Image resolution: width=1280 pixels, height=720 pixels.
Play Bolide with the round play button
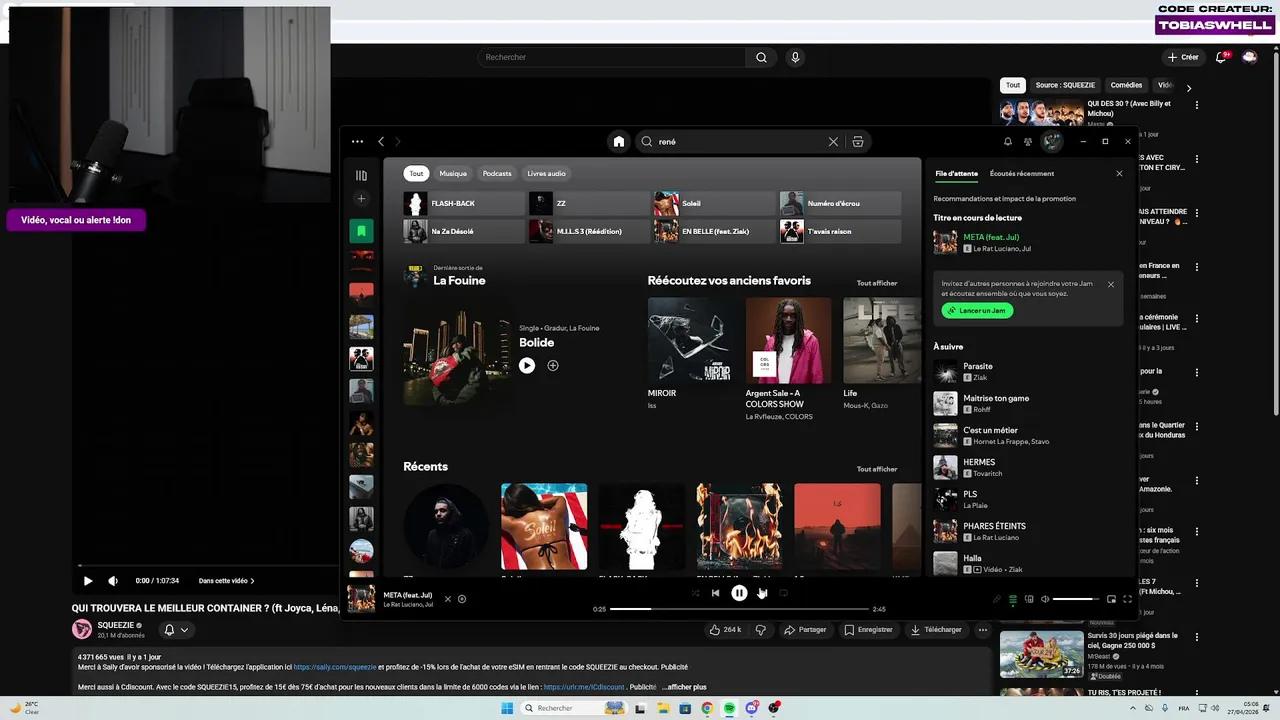click(x=527, y=366)
